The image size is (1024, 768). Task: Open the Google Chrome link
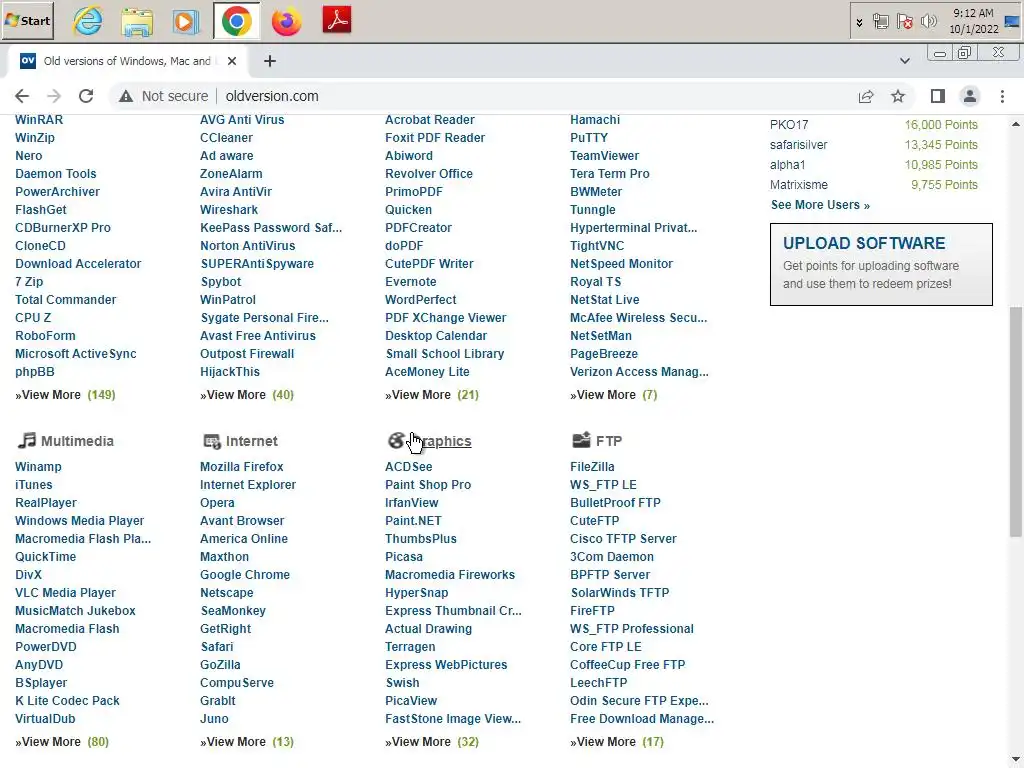pyautogui.click(x=245, y=575)
